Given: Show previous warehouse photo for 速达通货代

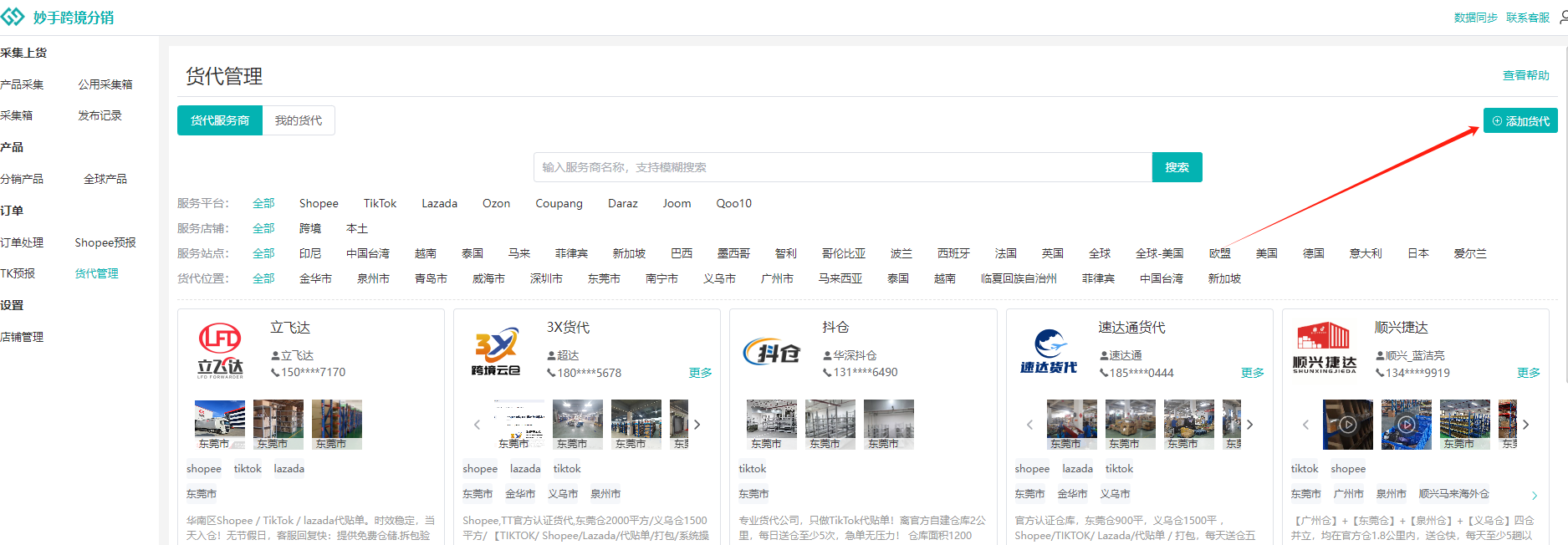Looking at the screenshot, I should tap(1029, 425).
